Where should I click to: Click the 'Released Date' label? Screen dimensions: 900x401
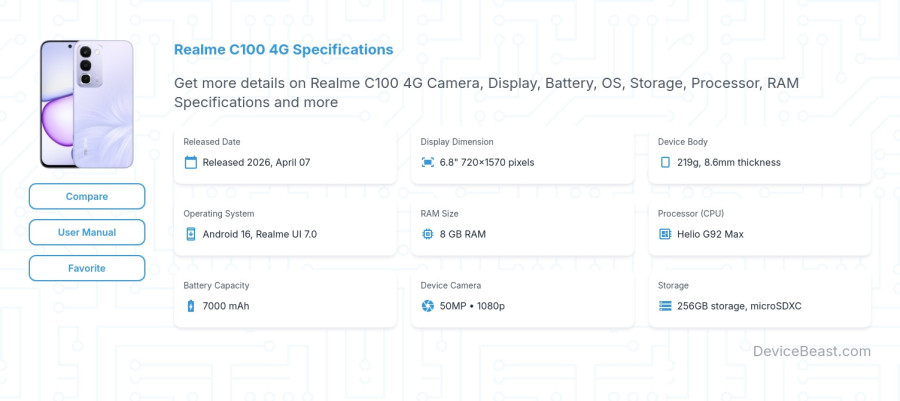(212, 142)
